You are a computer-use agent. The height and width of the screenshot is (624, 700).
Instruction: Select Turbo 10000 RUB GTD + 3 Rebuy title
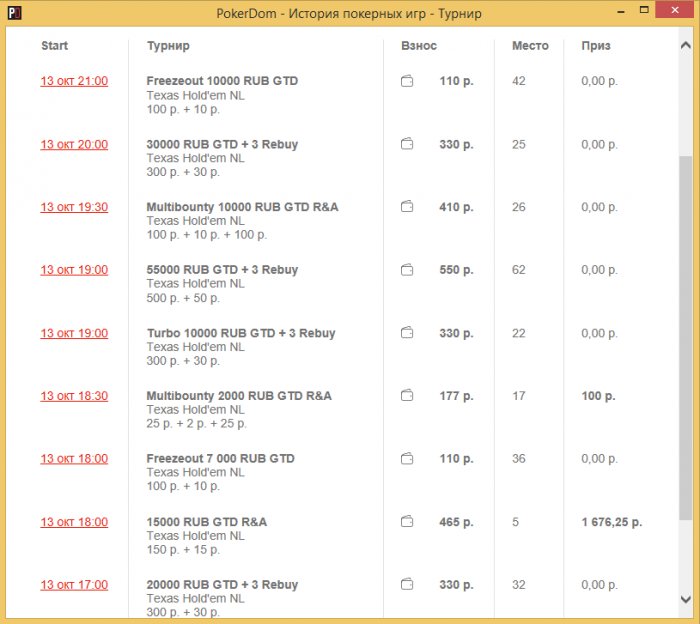click(x=241, y=333)
